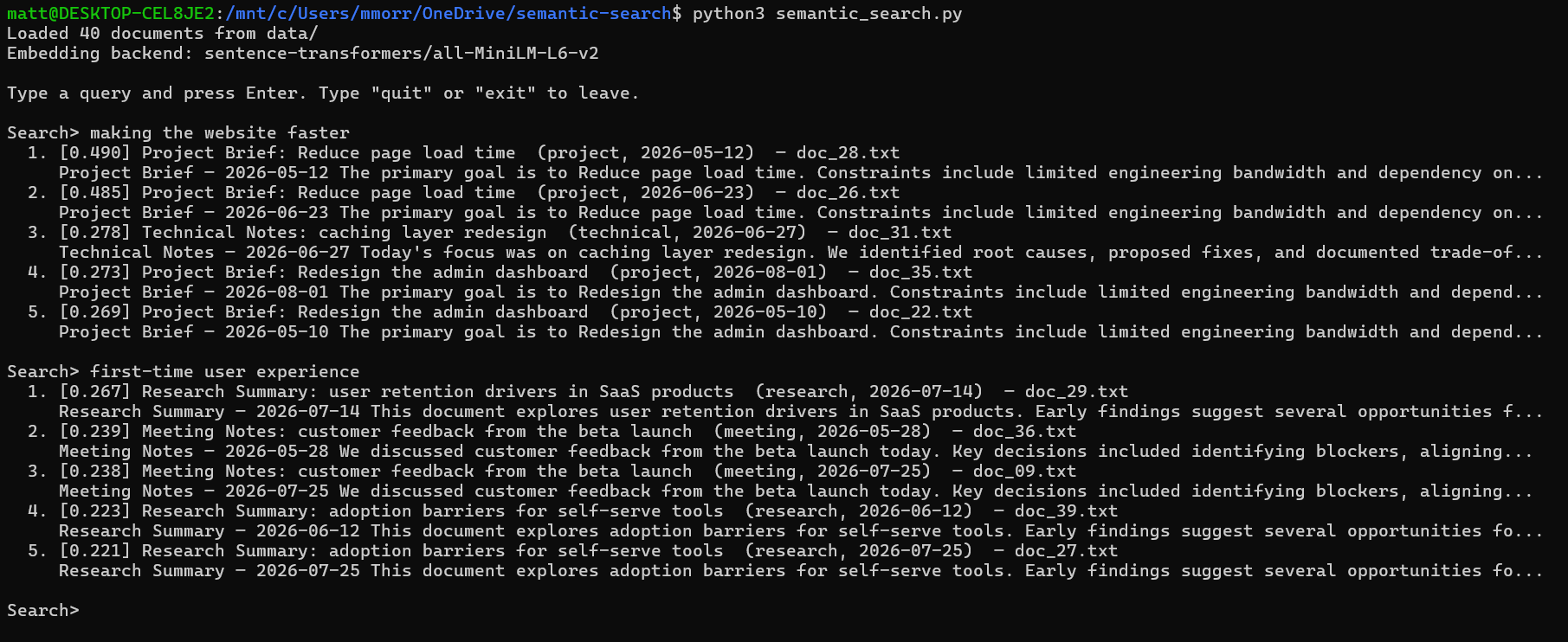Click the doc_35.txt filename
This screenshot has width=1568, height=642.
[920, 273]
